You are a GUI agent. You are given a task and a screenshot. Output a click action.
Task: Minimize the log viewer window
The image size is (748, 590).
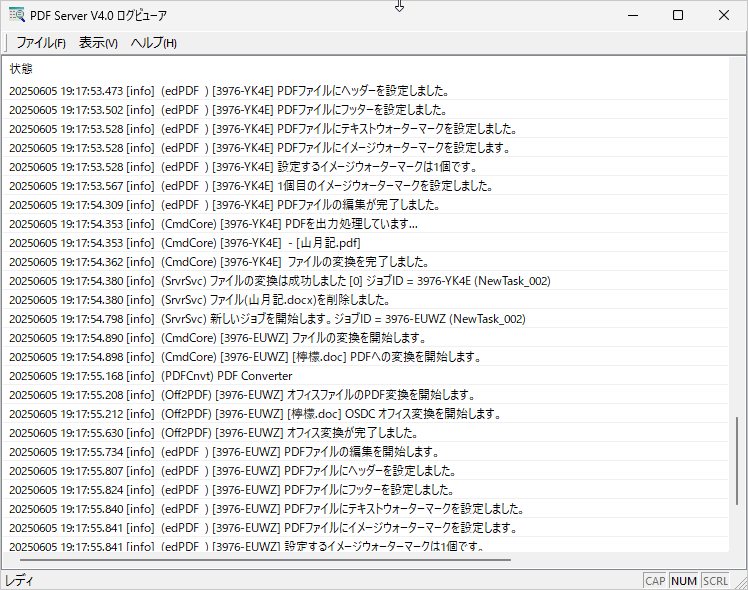[631, 15]
